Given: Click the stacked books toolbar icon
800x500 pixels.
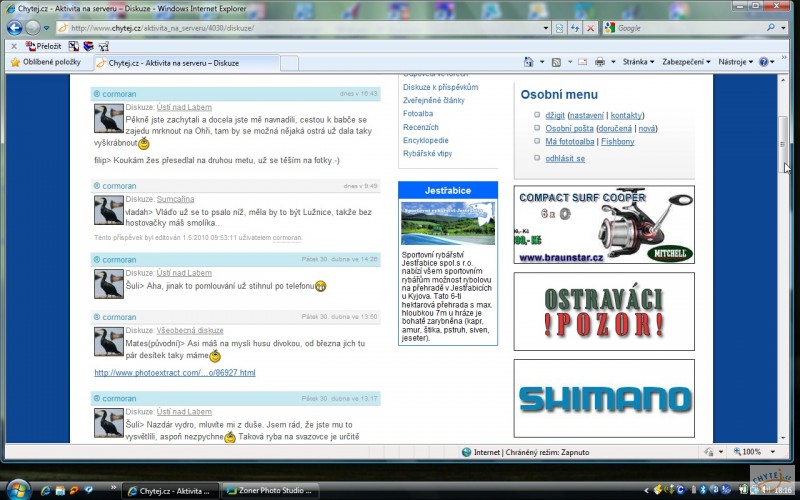Looking at the screenshot, I should 89,46.
